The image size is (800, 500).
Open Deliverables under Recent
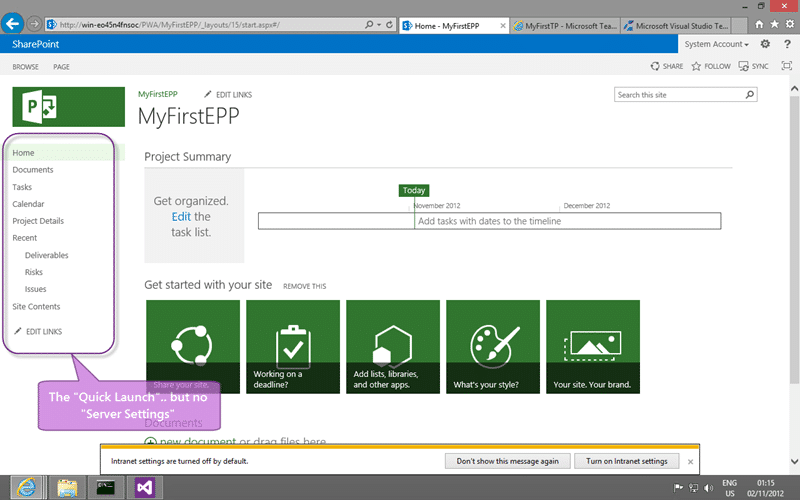46,255
